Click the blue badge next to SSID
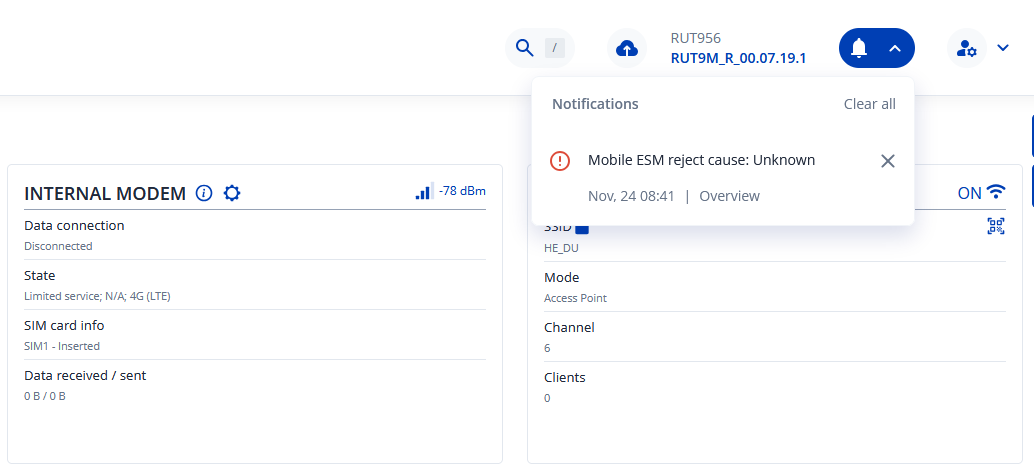This screenshot has height=471, width=1034. coord(582,228)
